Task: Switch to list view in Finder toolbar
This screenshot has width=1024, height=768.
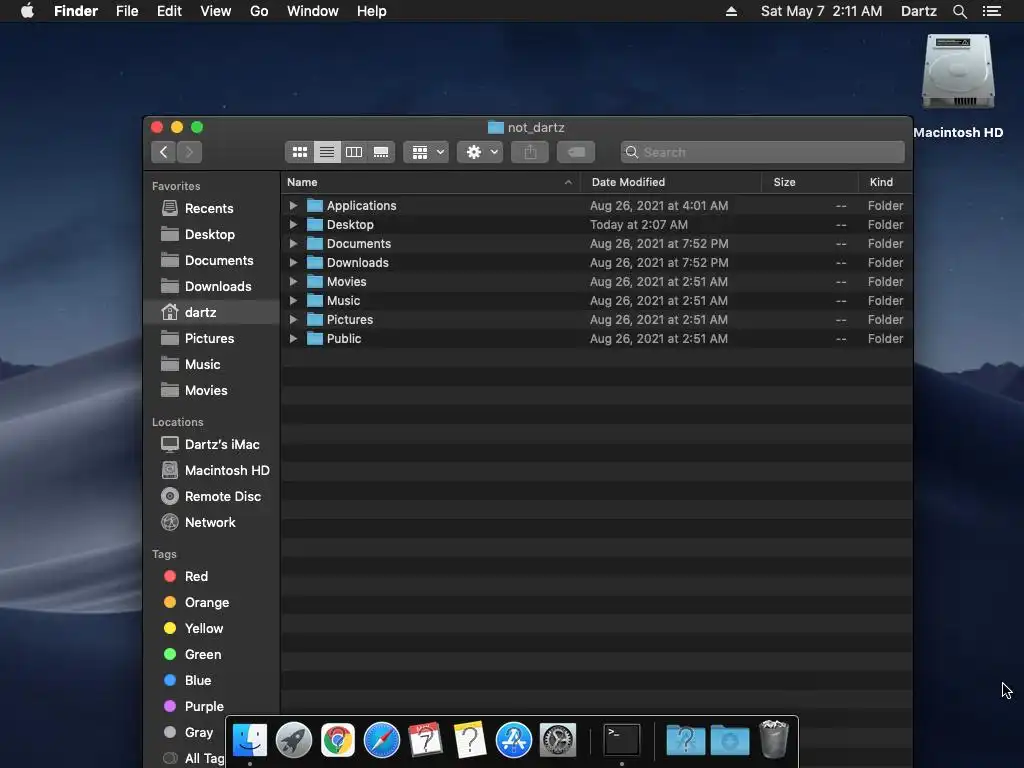Action: tap(327, 152)
